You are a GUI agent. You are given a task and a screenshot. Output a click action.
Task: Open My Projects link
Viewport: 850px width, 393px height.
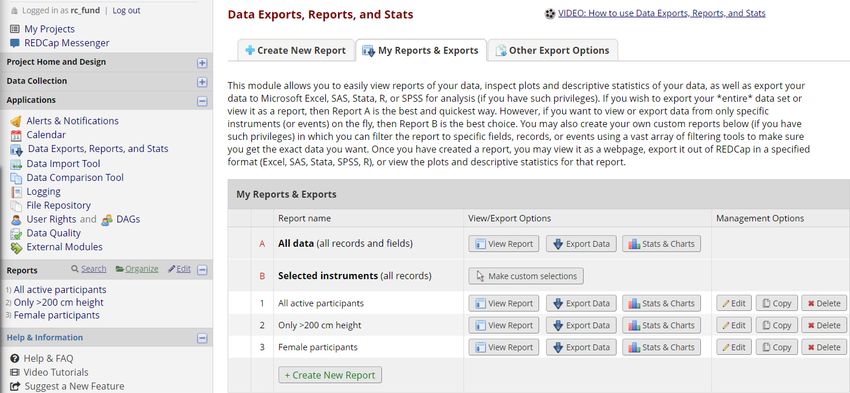(x=49, y=29)
